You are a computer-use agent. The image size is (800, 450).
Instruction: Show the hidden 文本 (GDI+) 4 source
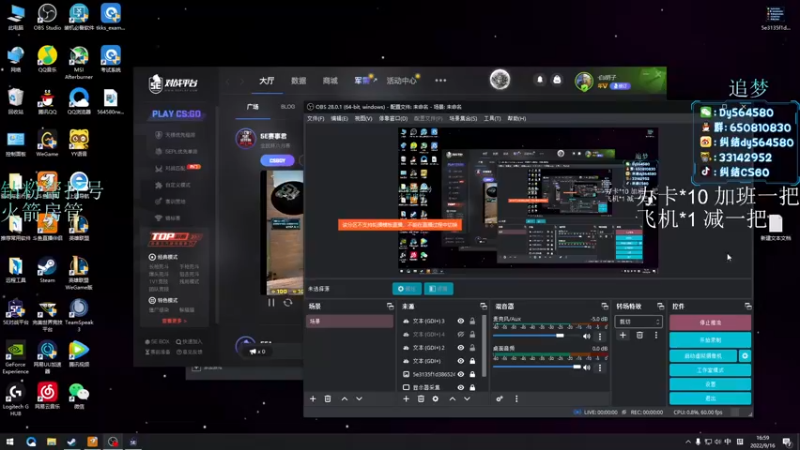click(461, 334)
